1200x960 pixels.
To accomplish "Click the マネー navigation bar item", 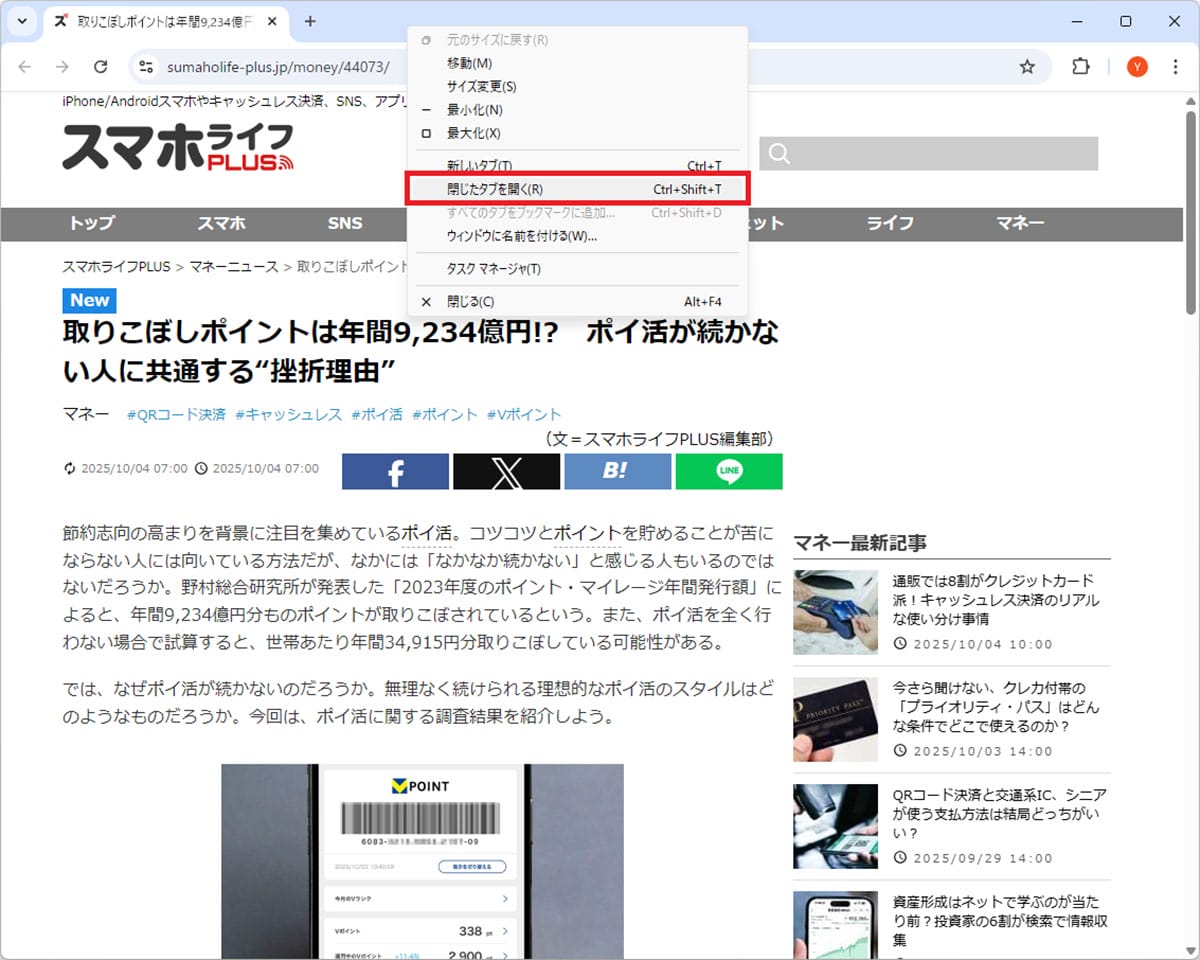I will pos(1020,223).
